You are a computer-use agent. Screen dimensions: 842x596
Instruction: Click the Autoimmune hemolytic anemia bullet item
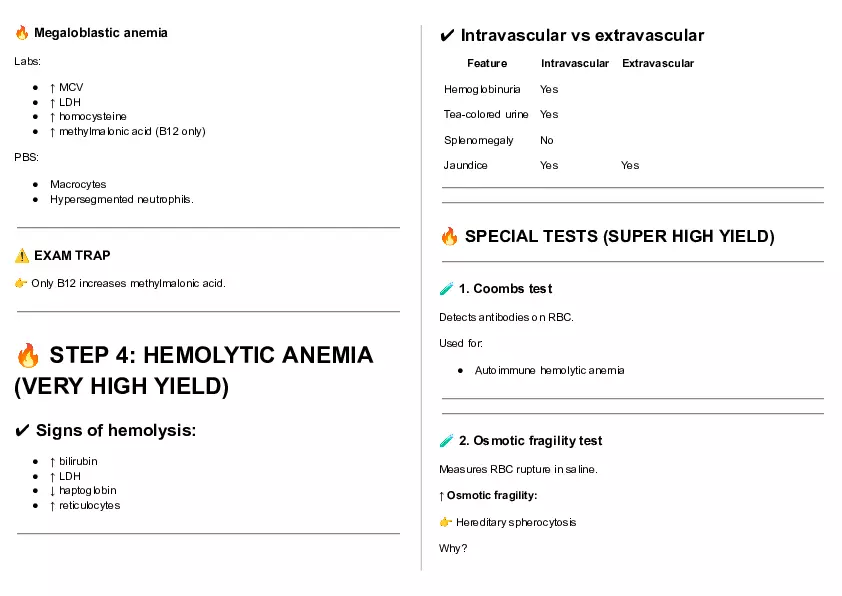coord(549,370)
